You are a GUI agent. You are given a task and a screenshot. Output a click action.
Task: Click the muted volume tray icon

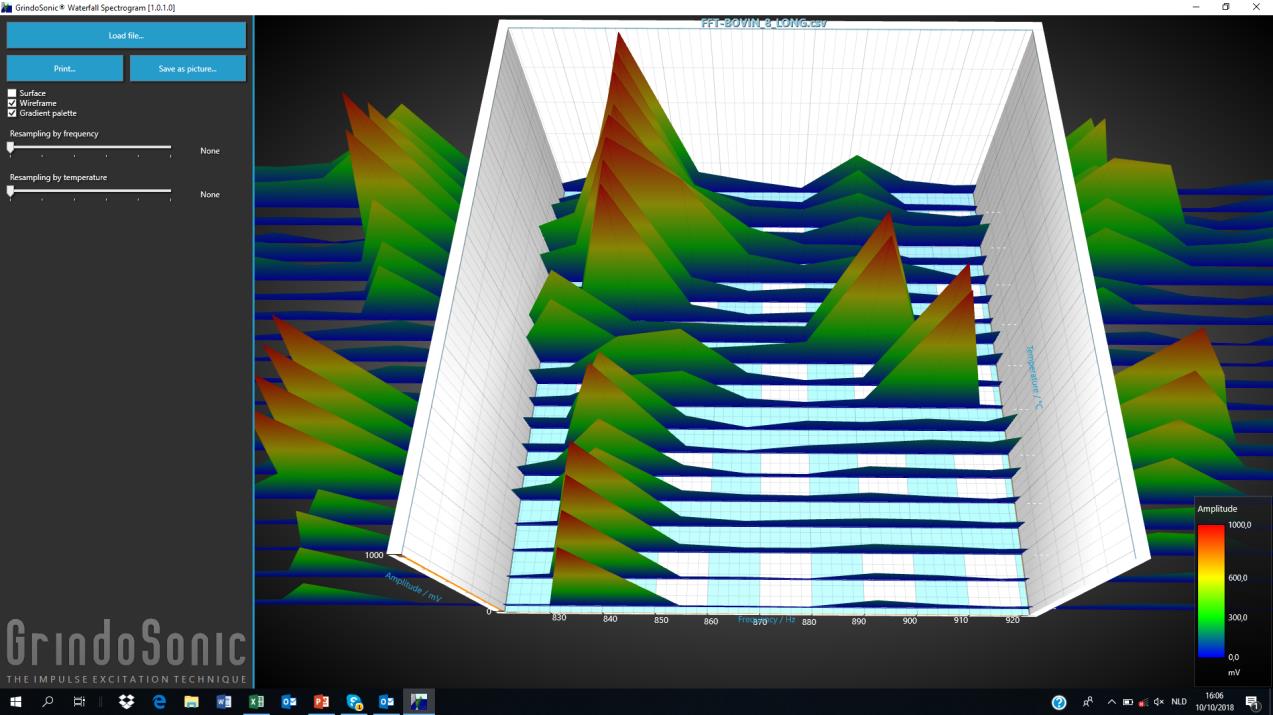pyautogui.click(x=1160, y=702)
